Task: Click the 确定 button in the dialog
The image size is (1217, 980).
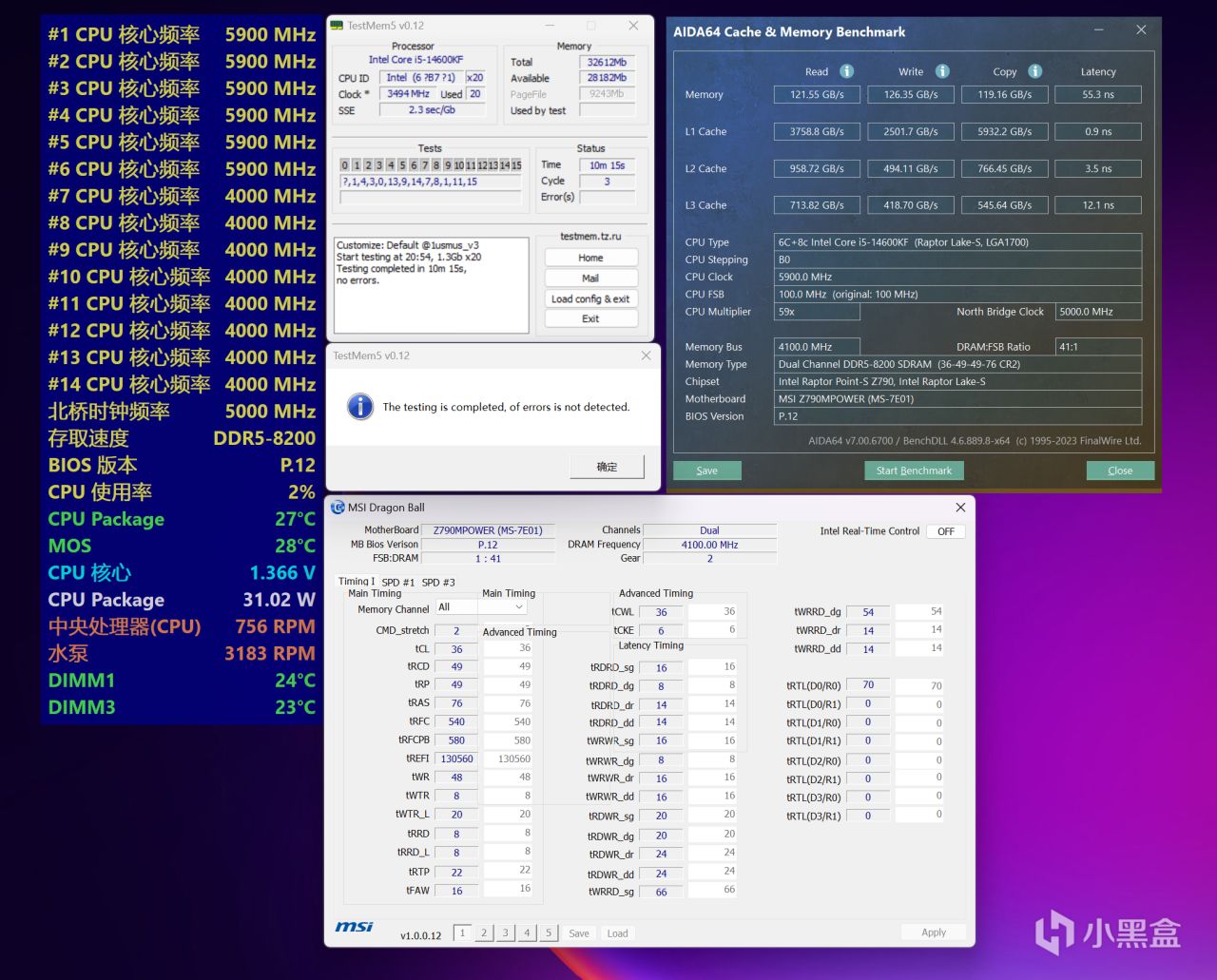Action: coord(607,467)
